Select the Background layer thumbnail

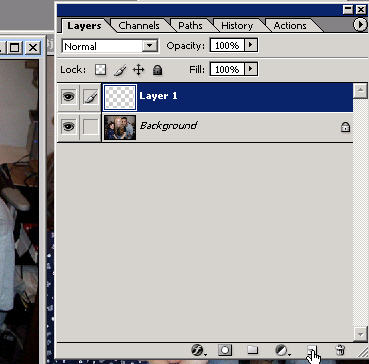(120, 127)
